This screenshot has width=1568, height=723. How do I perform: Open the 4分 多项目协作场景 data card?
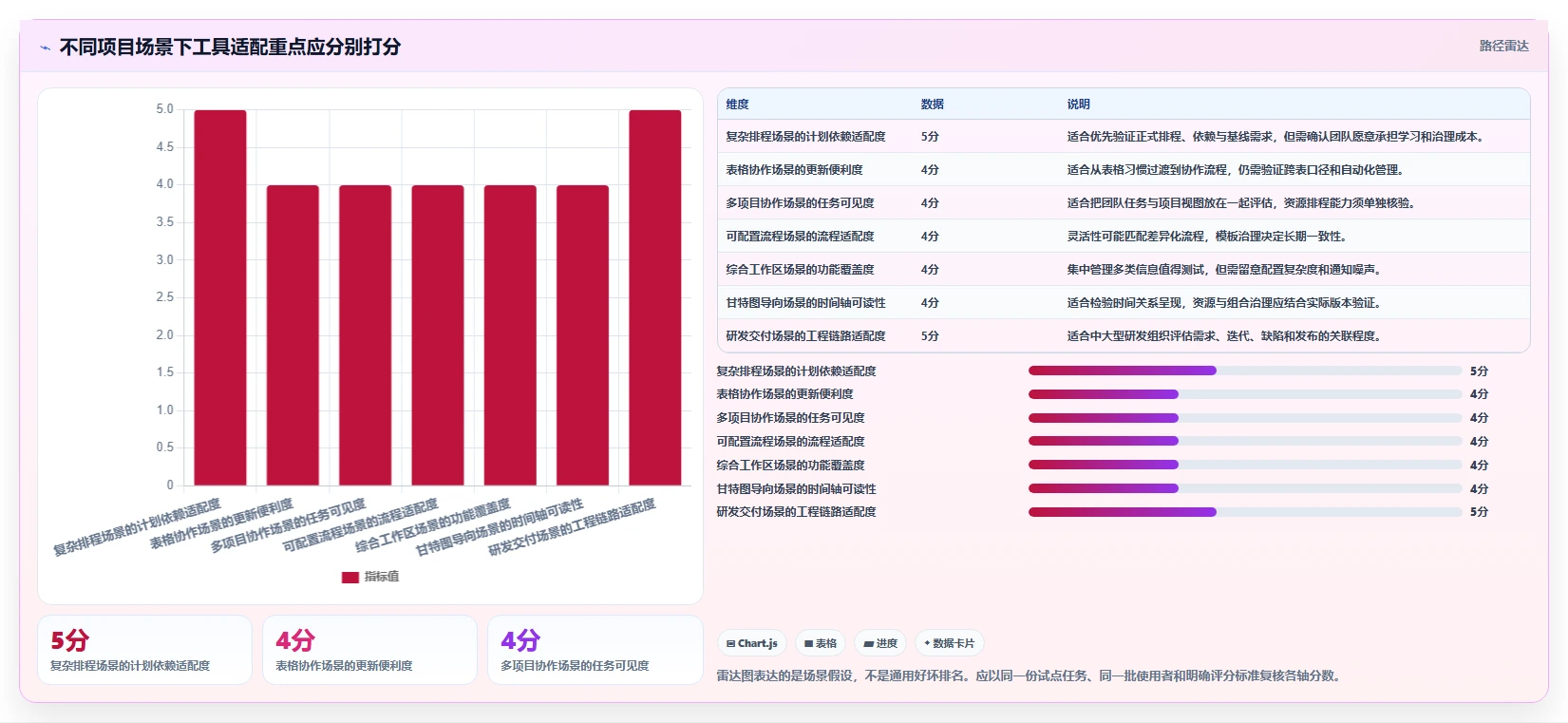pos(595,650)
